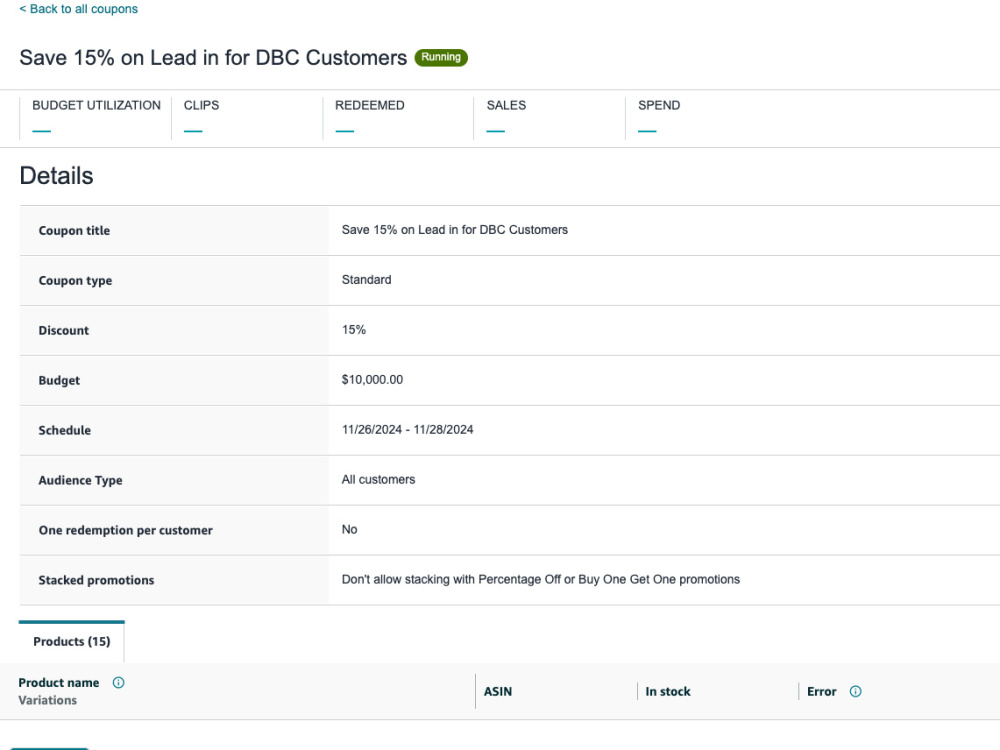
Task: Click the Coupon title value text
Action: click(455, 230)
